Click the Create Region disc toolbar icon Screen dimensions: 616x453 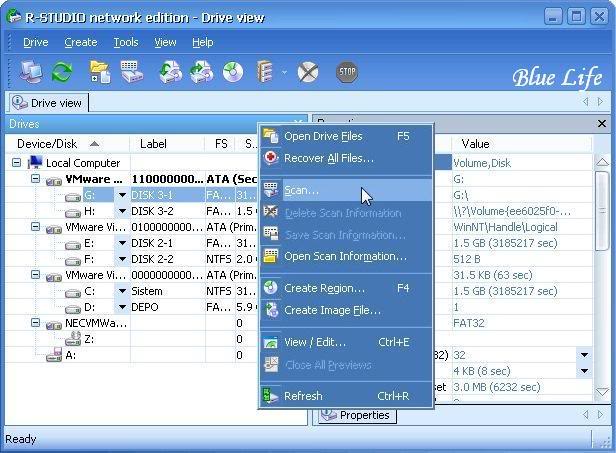coord(233,72)
